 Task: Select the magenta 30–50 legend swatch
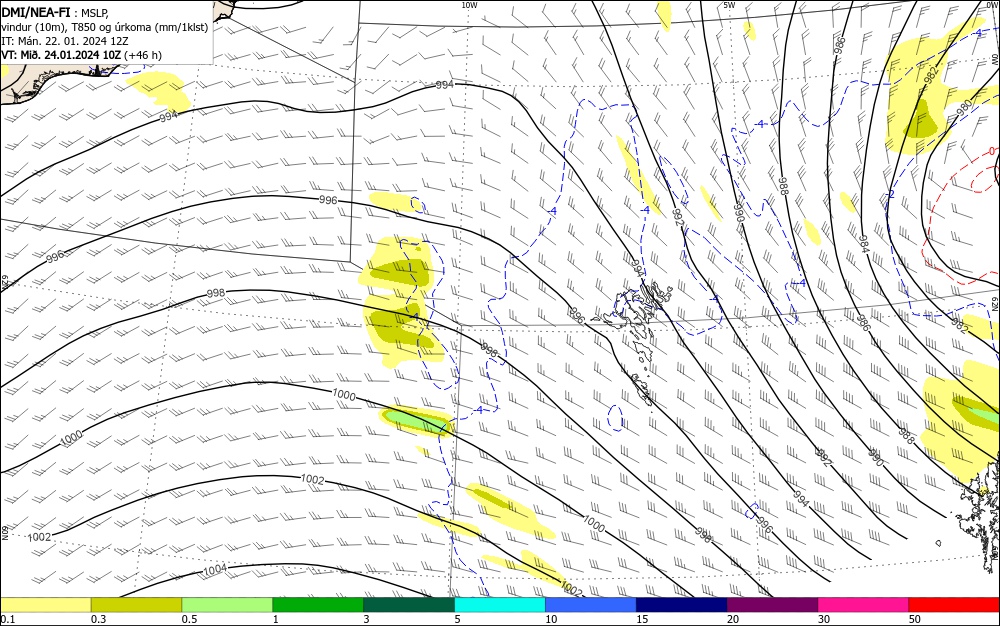click(x=864, y=605)
